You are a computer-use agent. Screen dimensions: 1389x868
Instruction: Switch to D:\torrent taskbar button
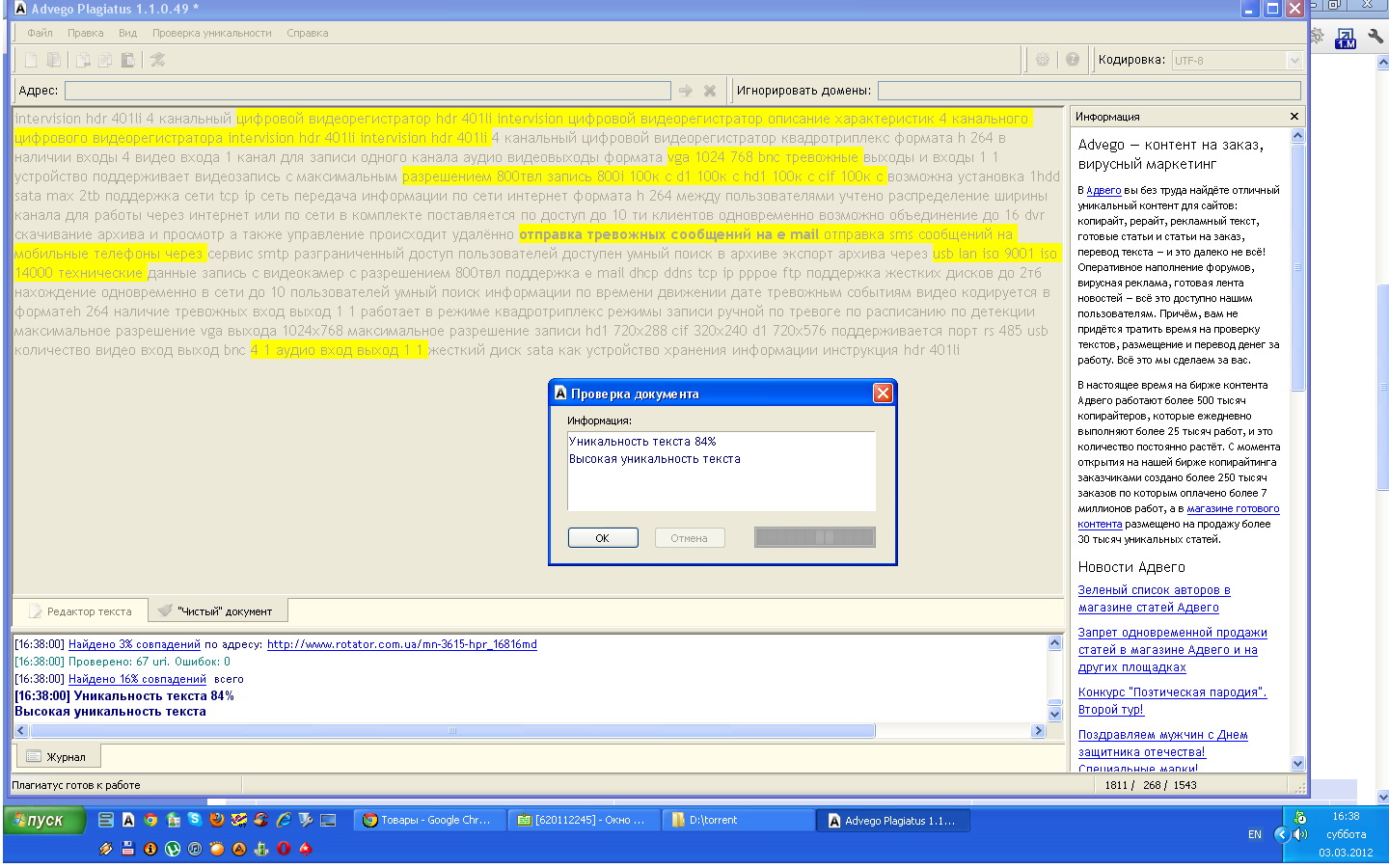[740, 821]
